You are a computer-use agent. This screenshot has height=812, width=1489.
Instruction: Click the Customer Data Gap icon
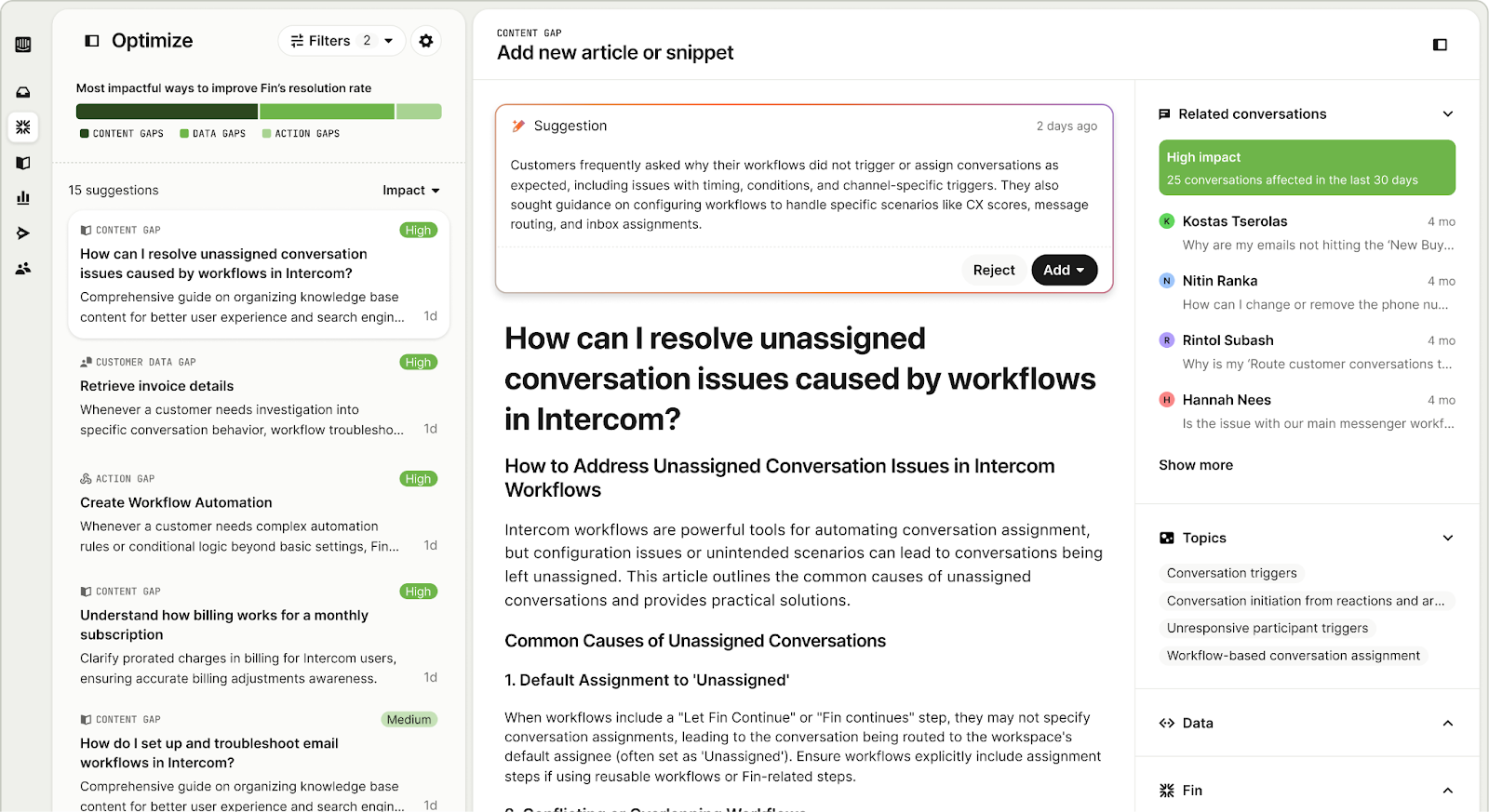click(86, 363)
